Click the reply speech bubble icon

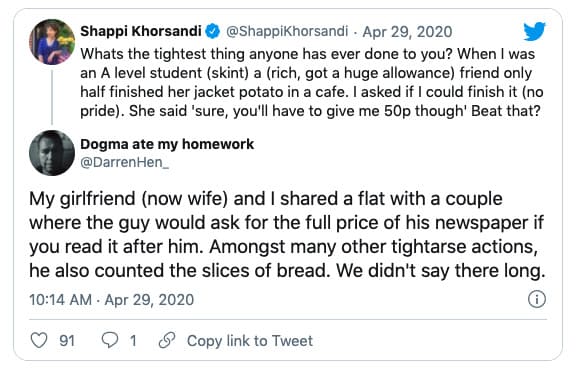pos(109,340)
